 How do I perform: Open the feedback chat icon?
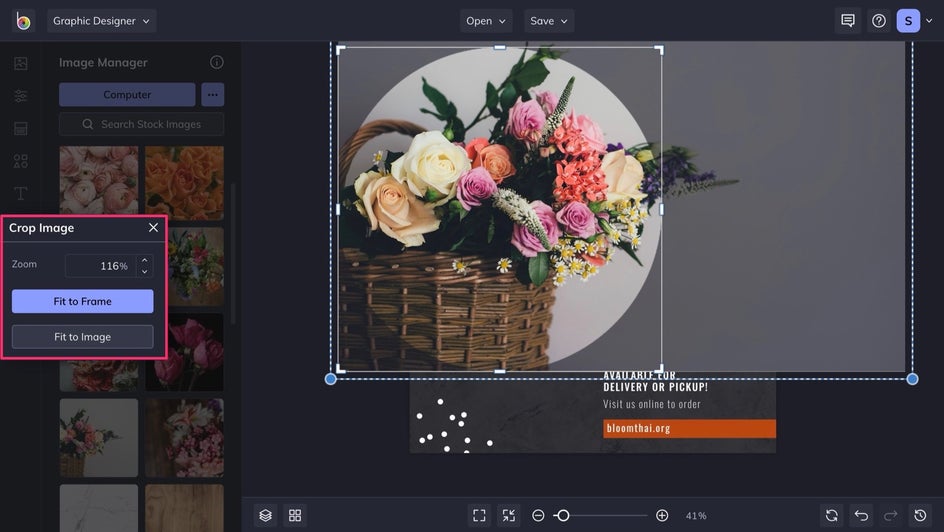[848, 21]
